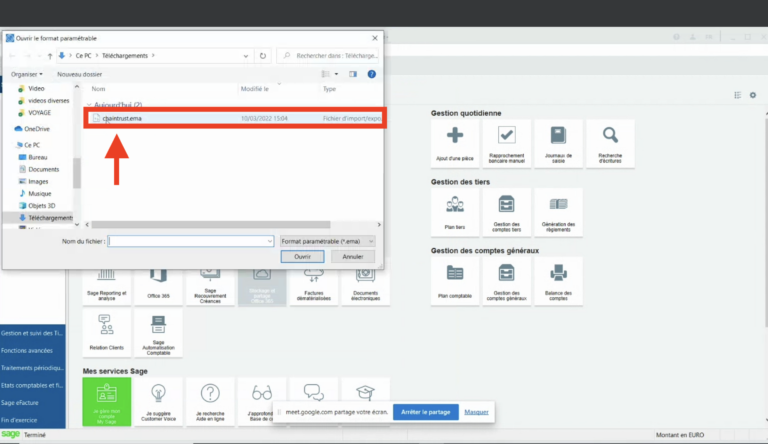Click Arrêter le partage button
Viewport: 768px width, 444px height.
point(426,412)
